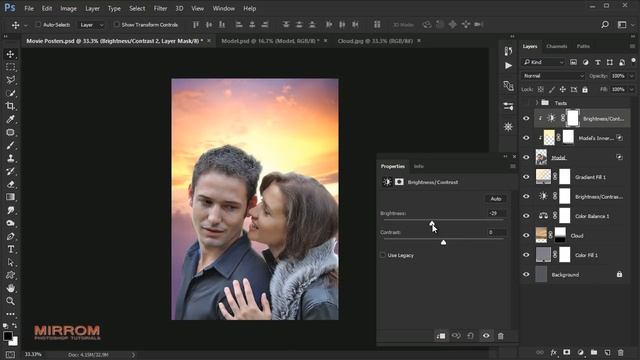The height and width of the screenshot is (360, 640).
Task: Enable Show Transform Controls checkbox
Action: point(116,25)
